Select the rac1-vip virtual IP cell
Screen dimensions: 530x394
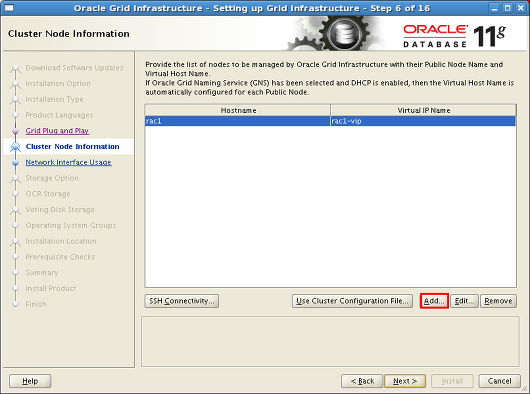pyautogui.click(x=423, y=121)
